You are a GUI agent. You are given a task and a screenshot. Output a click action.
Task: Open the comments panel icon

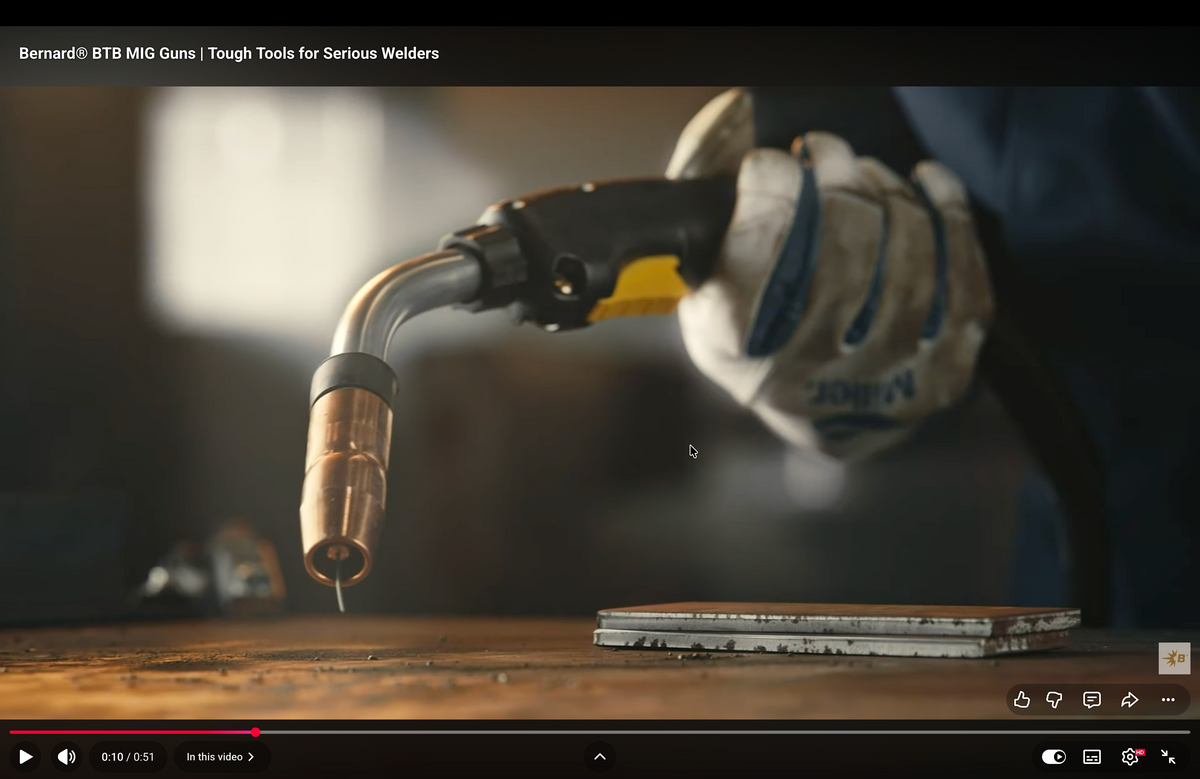(1092, 700)
